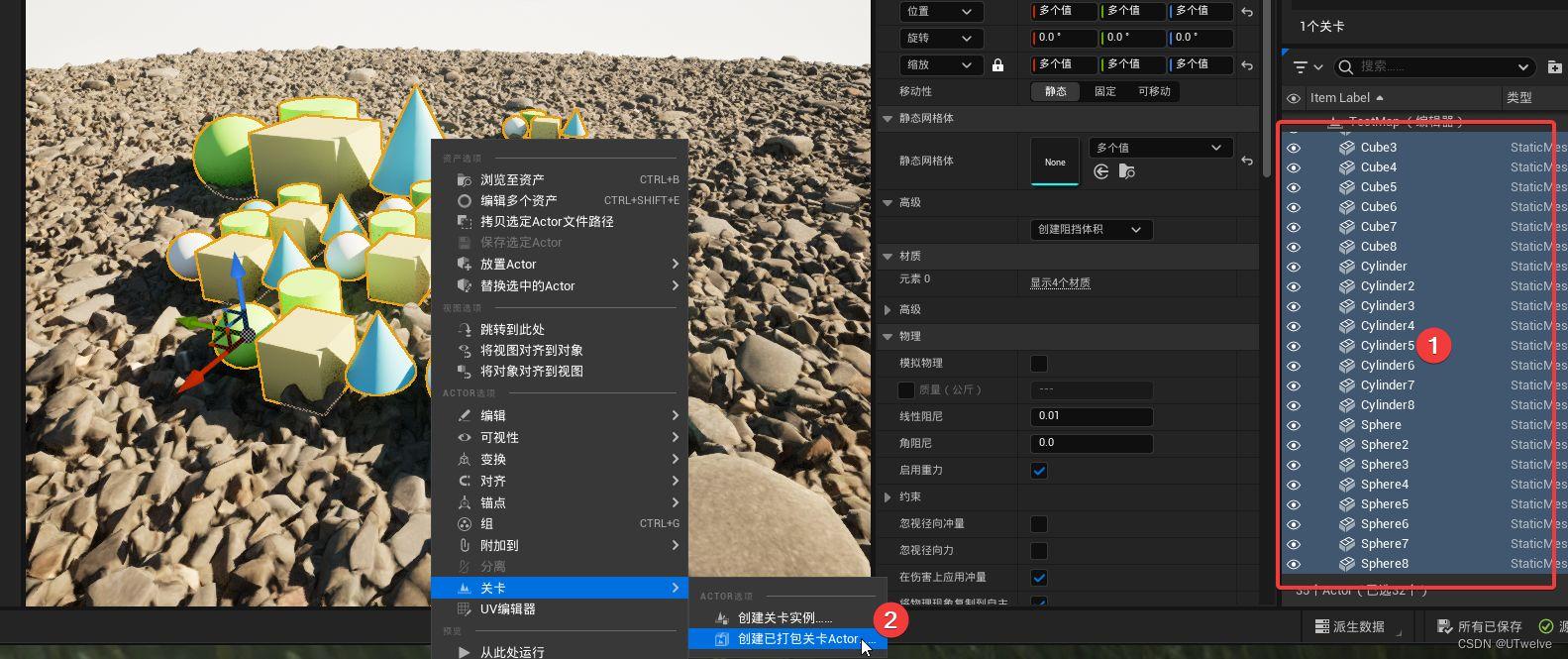Viewport: 1568px width, 659px height.
Task: Enable Ignore Radial Impulse (忽视径向冲量) checkbox
Action: point(1039,524)
